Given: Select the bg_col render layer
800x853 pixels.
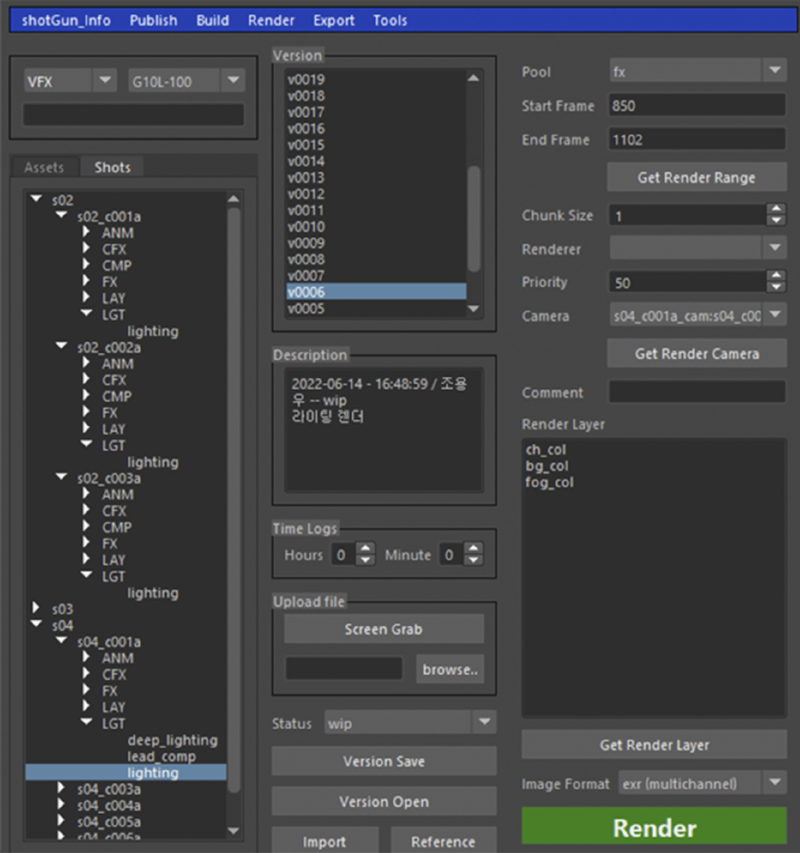Looking at the screenshot, I should (547, 466).
